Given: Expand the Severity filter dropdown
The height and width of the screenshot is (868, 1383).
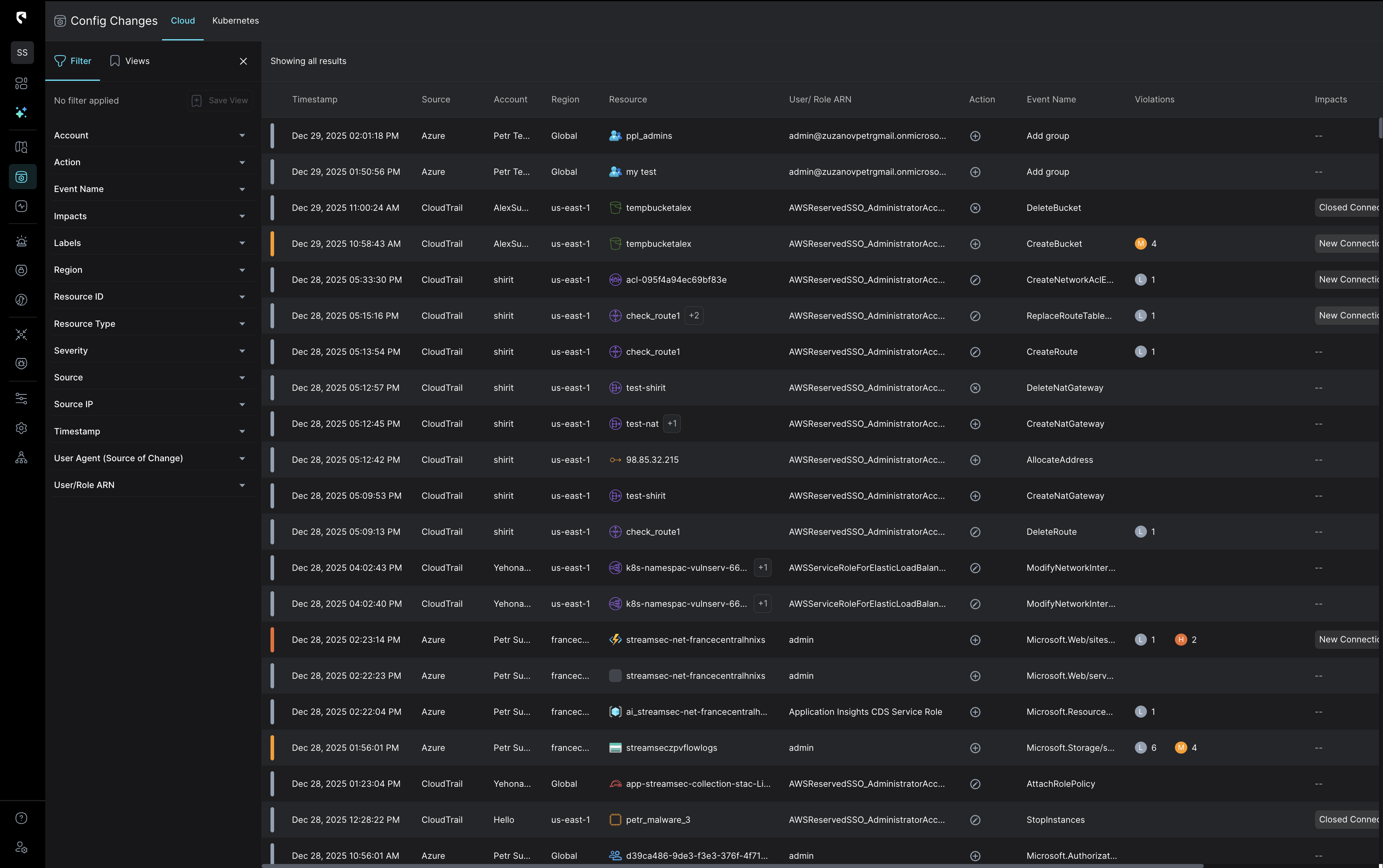Looking at the screenshot, I should click(242, 351).
